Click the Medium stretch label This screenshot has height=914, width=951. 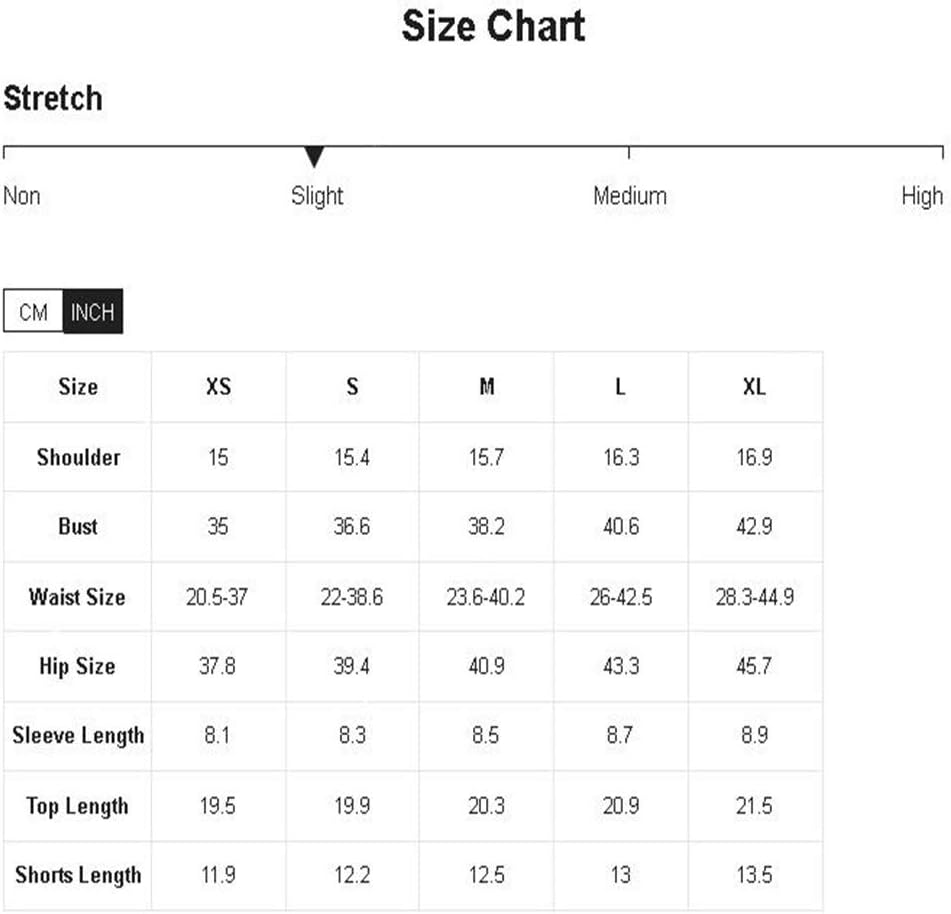click(630, 196)
